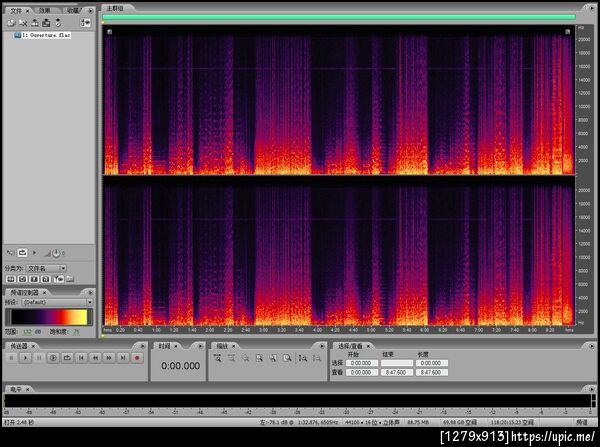The width and height of the screenshot is (600, 447).
Task: Click the red Record button
Action: coord(137,358)
